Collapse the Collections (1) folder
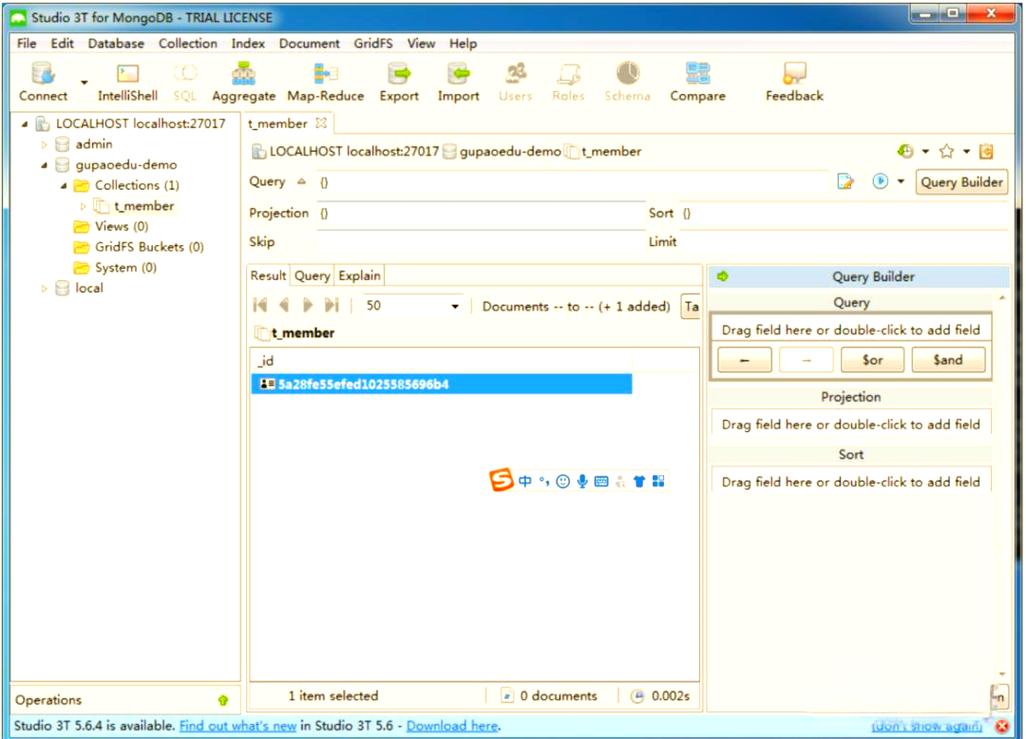This screenshot has height=739, width=1026. [63, 186]
